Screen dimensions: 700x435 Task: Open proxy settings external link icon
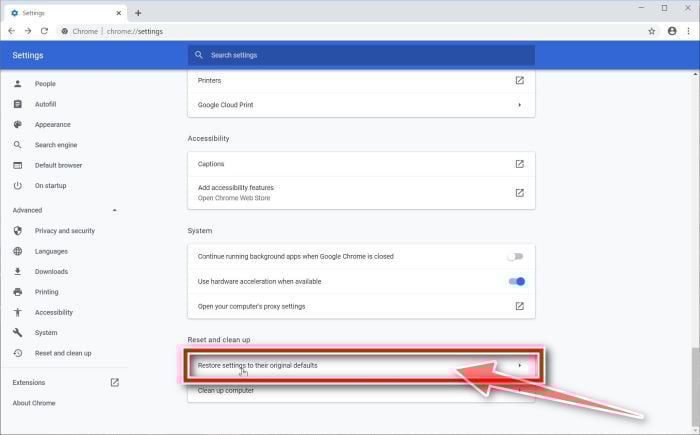[x=520, y=306]
